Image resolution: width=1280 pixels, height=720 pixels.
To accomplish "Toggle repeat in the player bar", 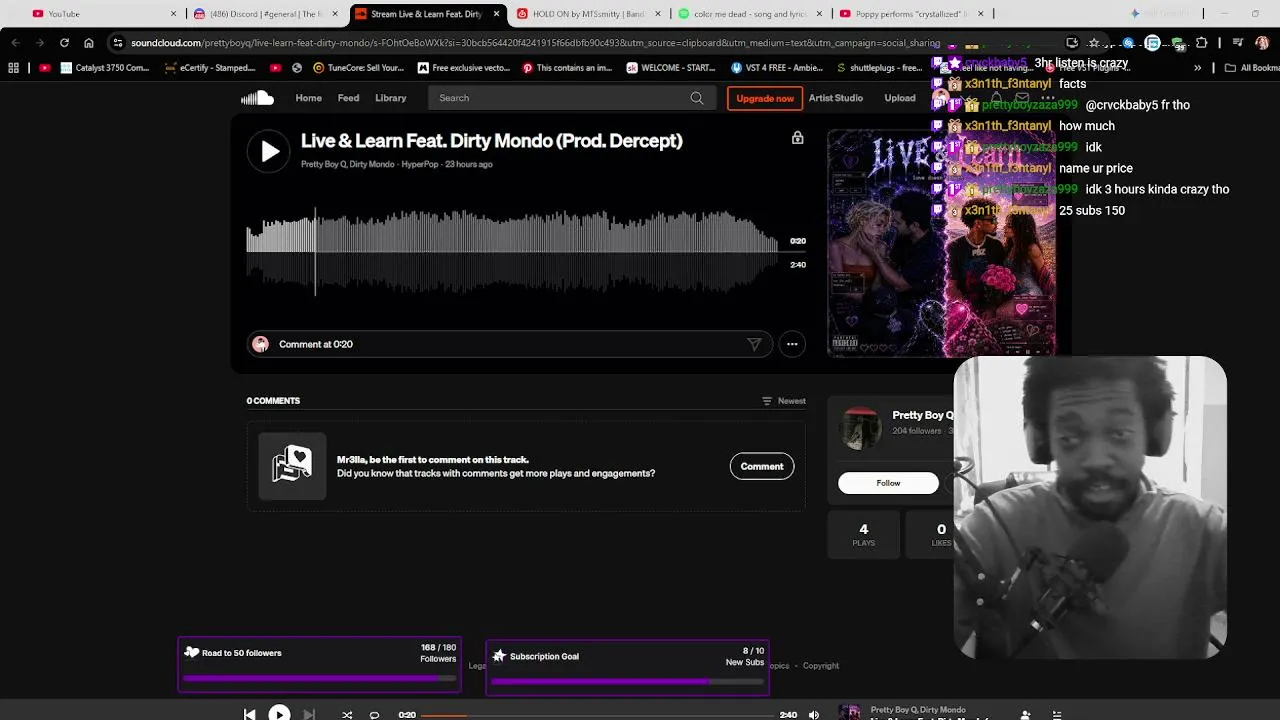I will point(374,715).
